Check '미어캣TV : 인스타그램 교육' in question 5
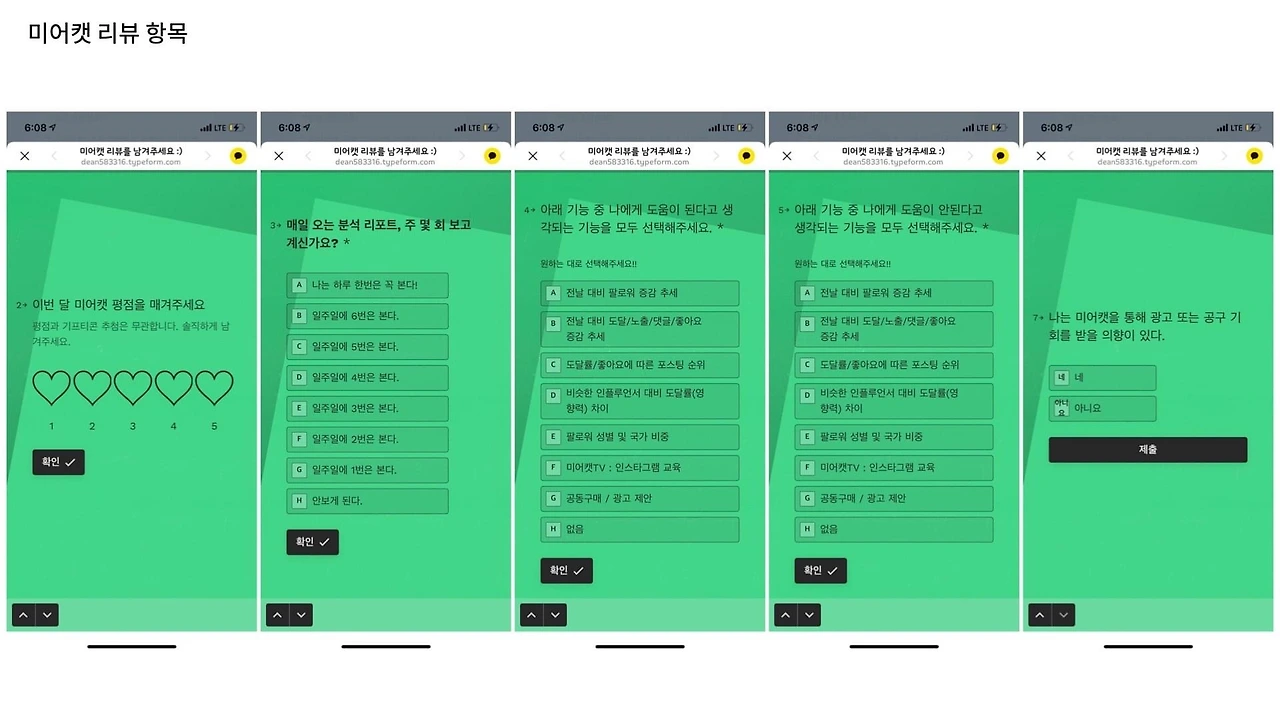1280x720 pixels. 894,467
